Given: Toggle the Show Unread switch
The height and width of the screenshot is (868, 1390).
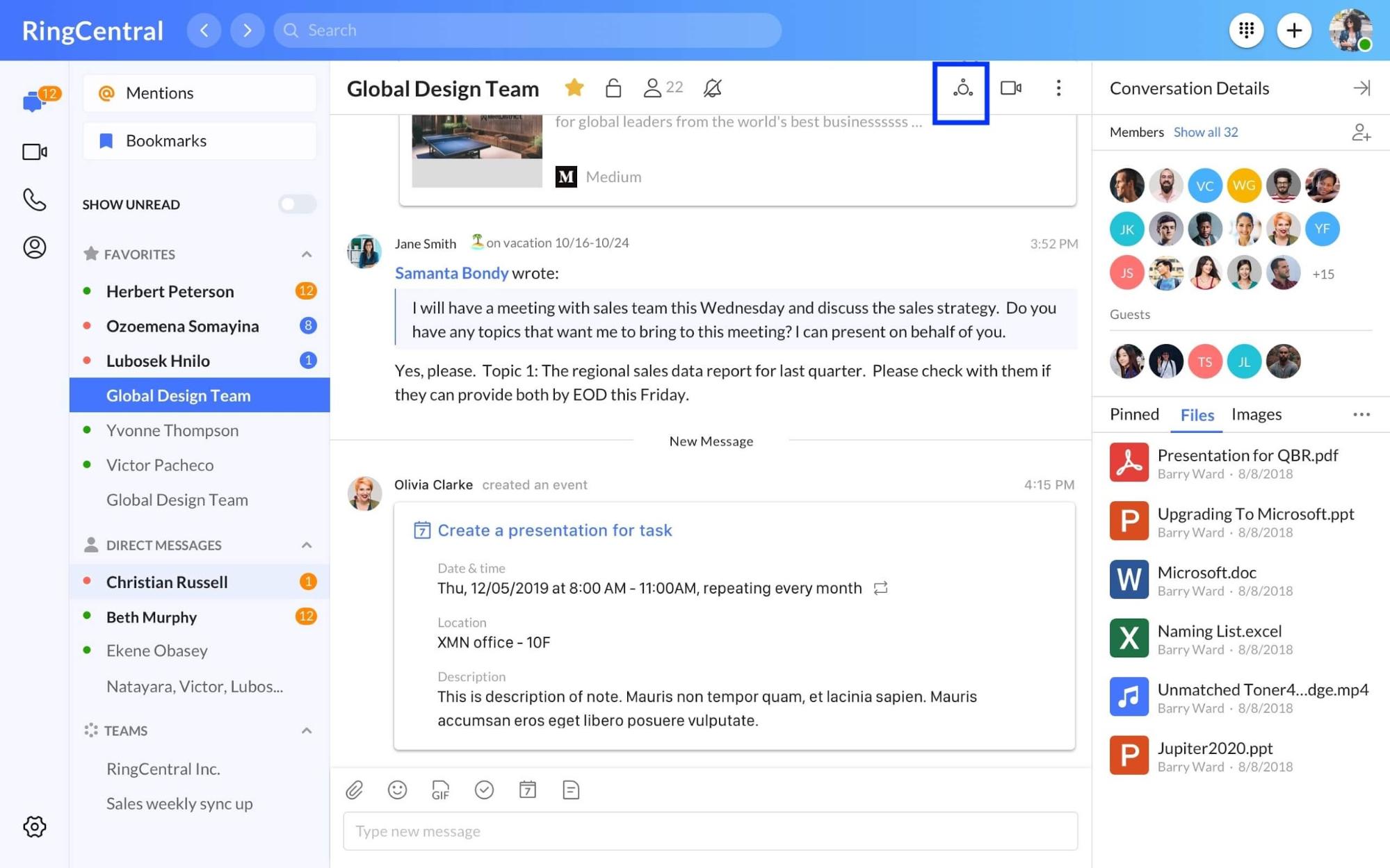Looking at the screenshot, I should coord(297,204).
